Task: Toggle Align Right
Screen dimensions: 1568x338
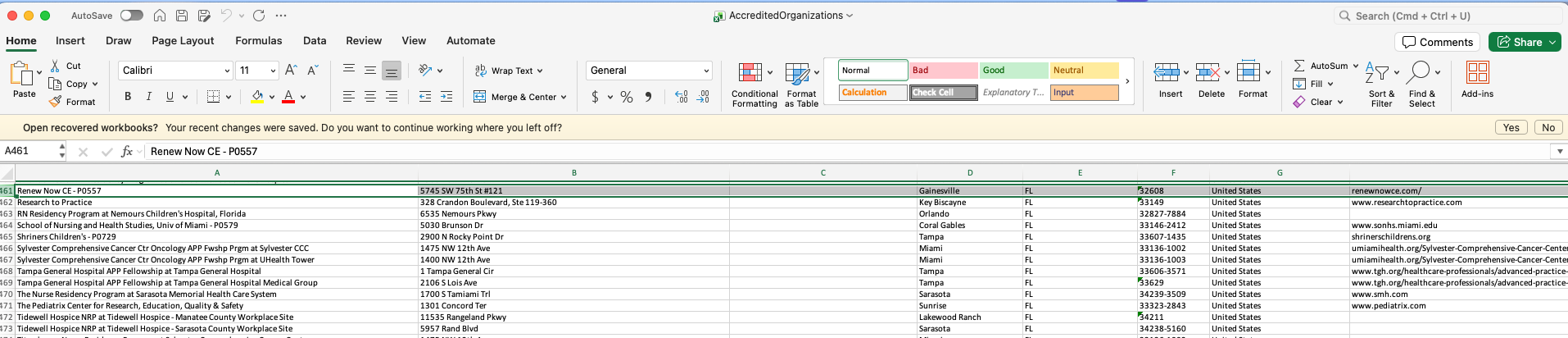Action: pos(392,97)
